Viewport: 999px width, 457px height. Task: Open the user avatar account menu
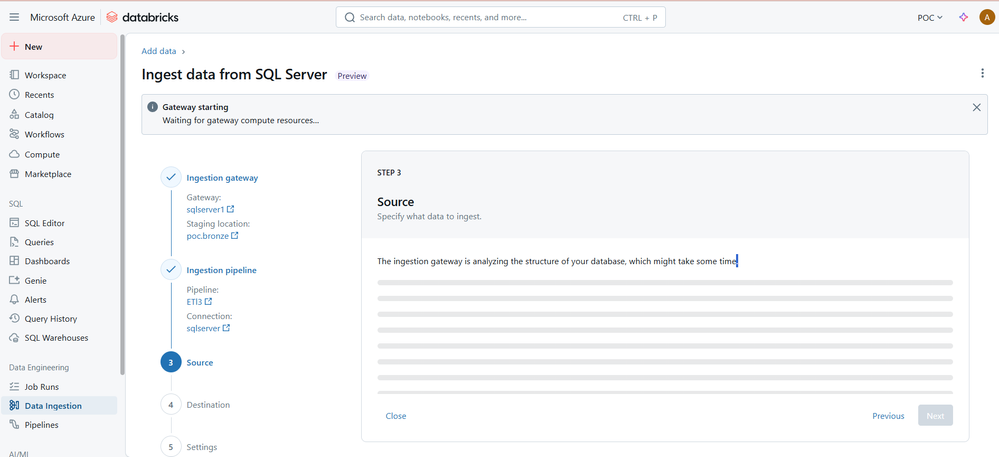pyautogui.click(x=985, y=17)
